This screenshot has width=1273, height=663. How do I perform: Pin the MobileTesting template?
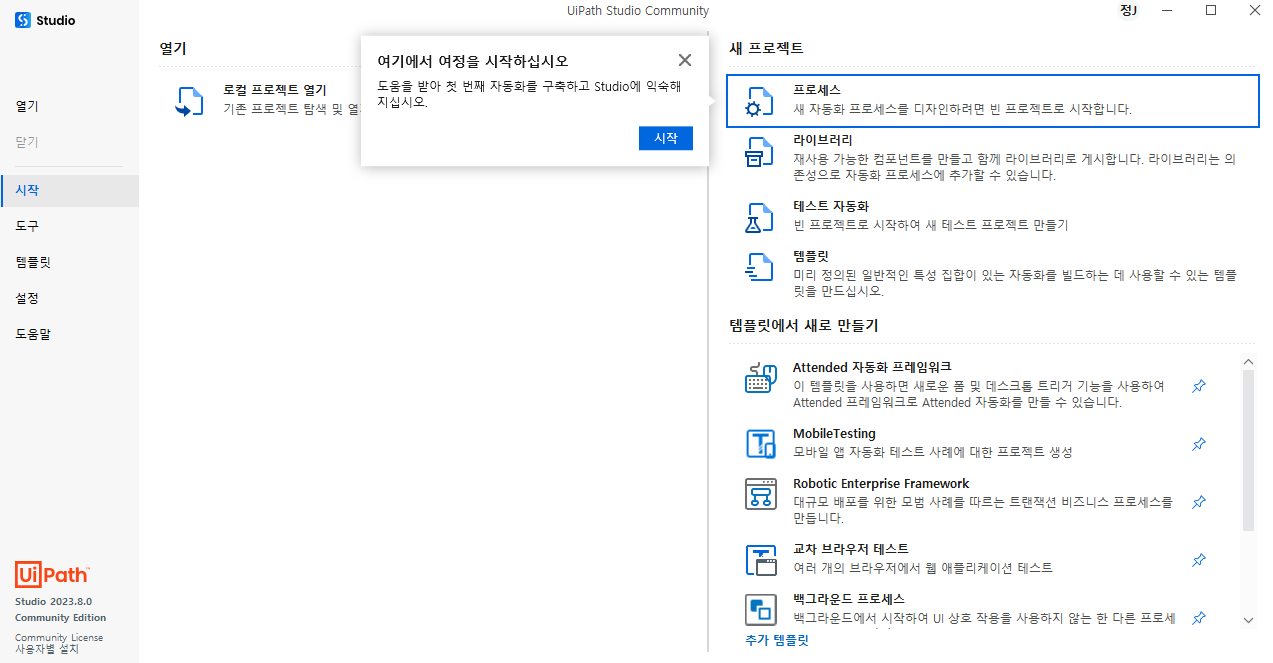pos(1199,444)
